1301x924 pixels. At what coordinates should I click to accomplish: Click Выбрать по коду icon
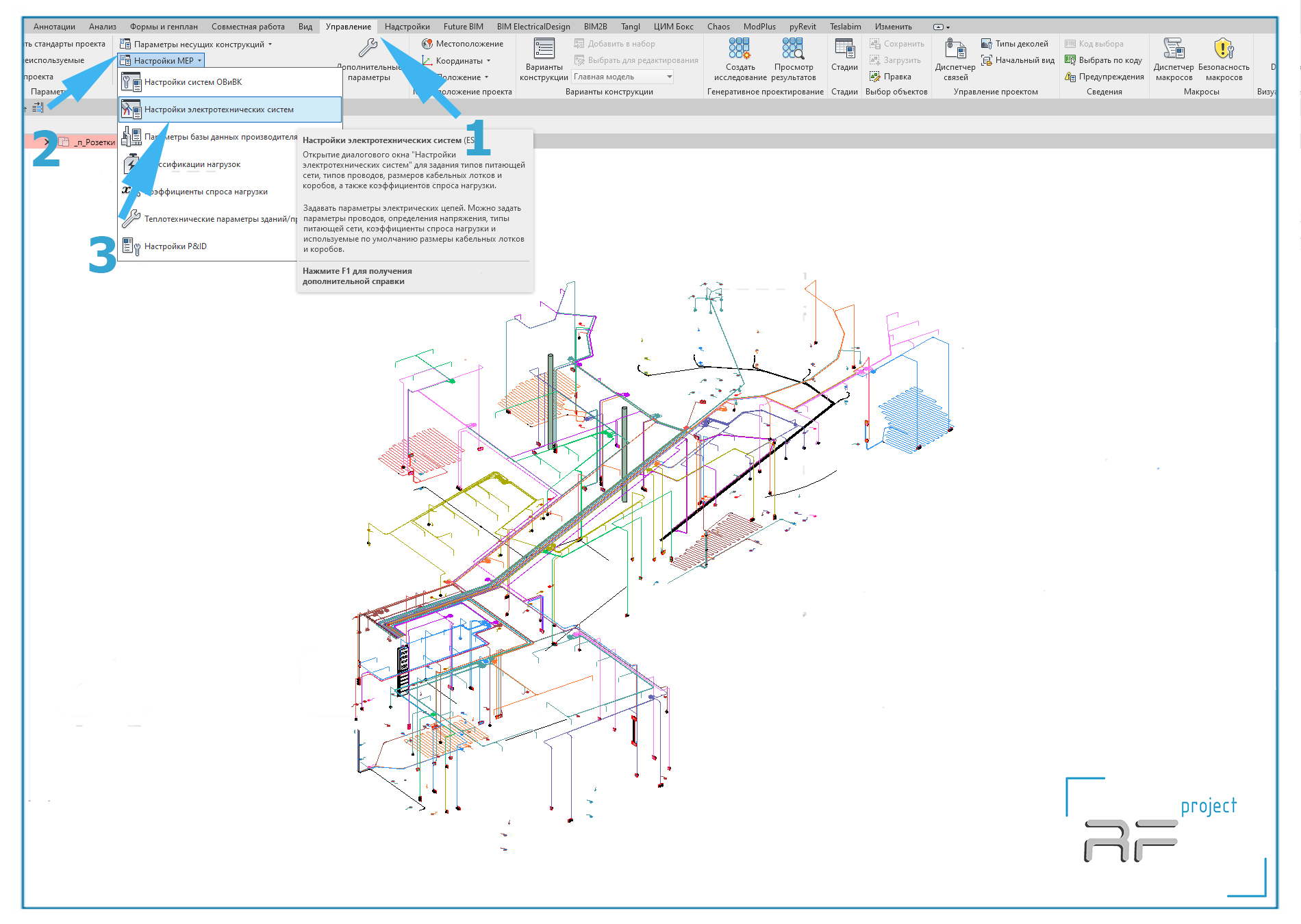pyautogui.click(x=1070, y=60)
